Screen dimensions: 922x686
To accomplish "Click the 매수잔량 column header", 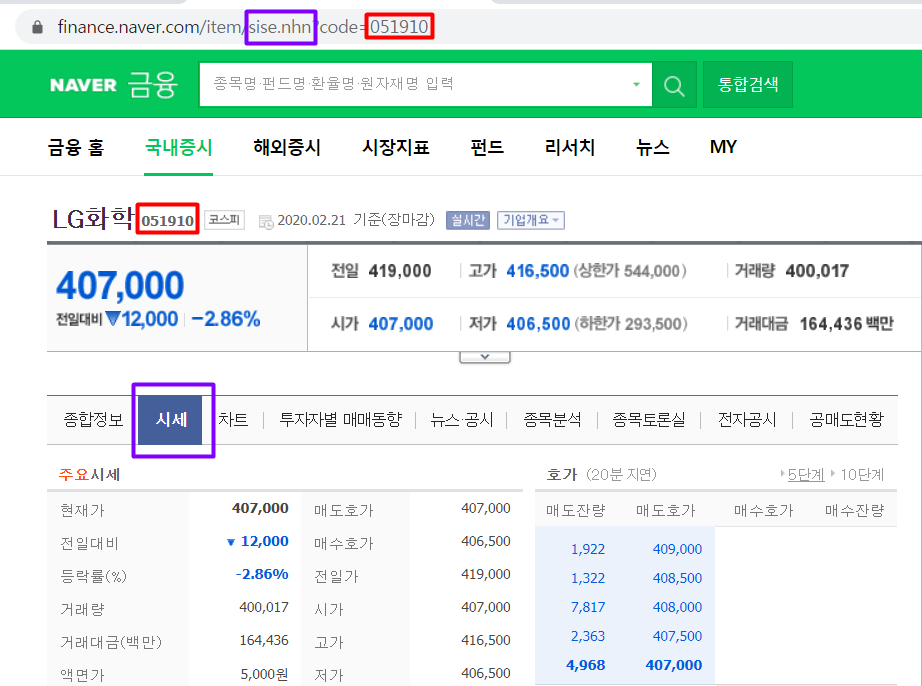I will (854, 510).
